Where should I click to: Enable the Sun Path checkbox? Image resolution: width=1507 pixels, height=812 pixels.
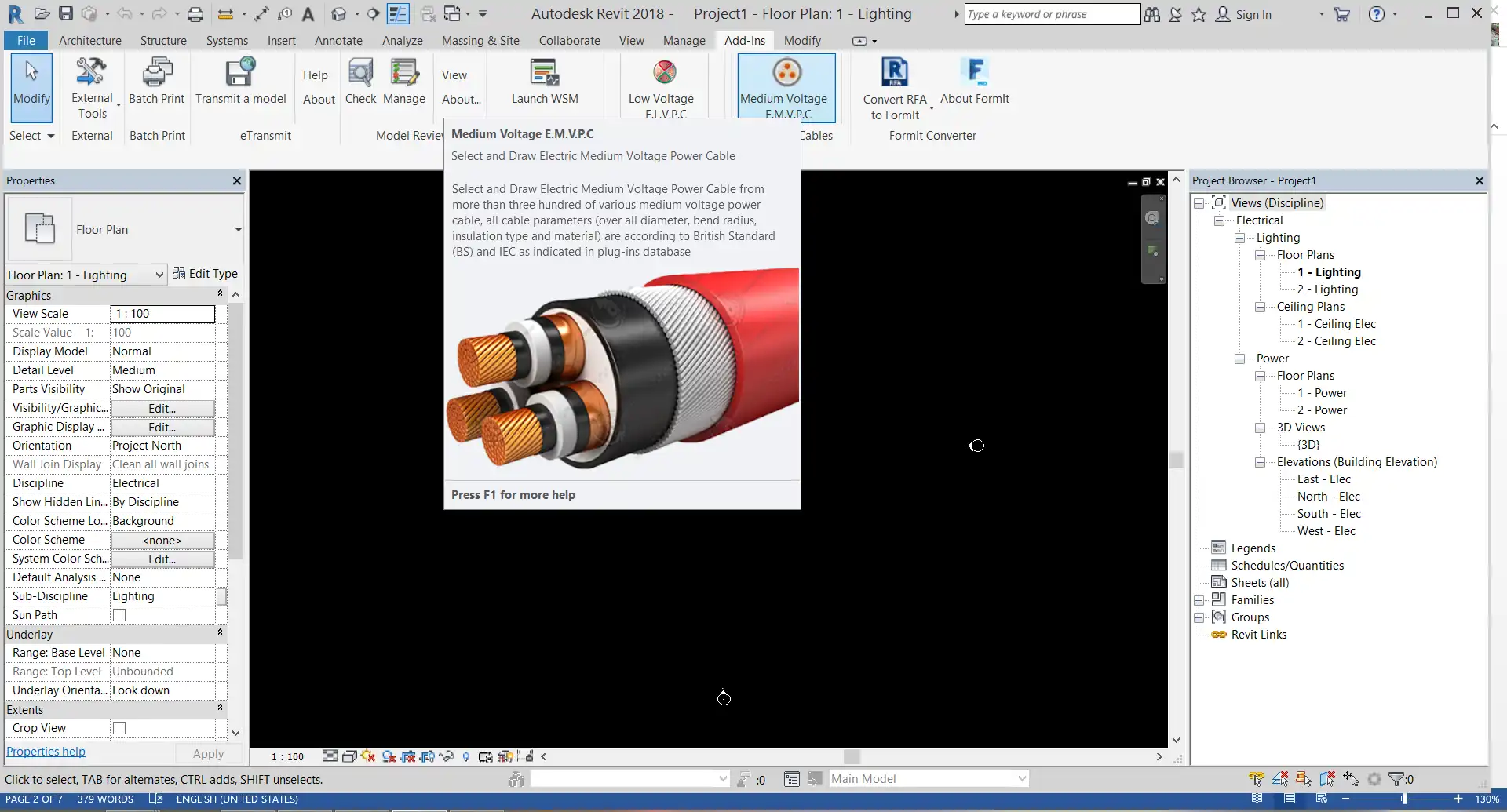pyautogui.click(x=119, y=615)
